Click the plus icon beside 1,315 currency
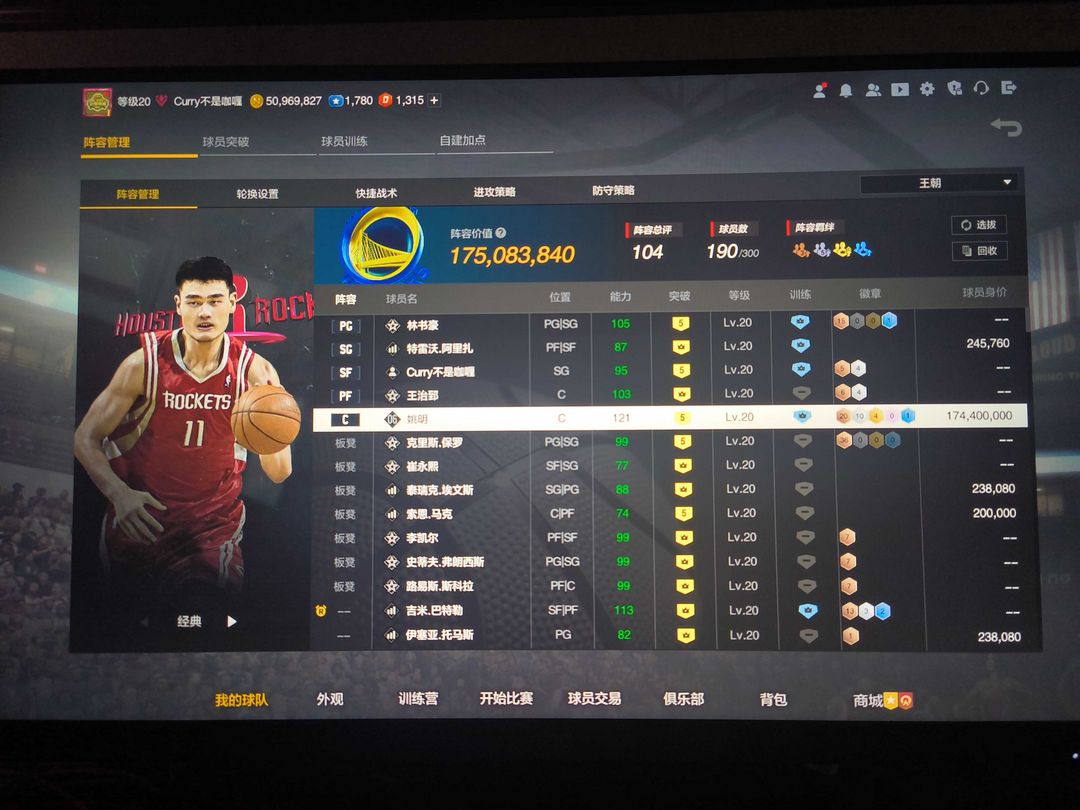 coord(434,101)
